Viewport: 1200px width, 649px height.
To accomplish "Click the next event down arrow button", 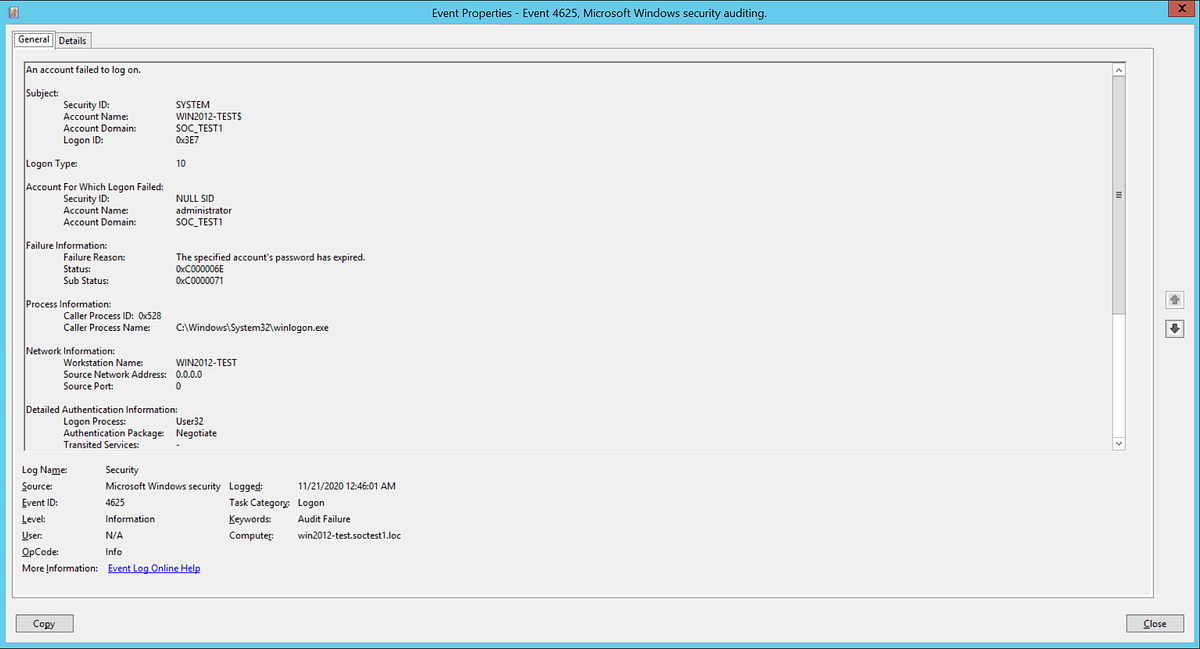I will coord(1174,329).
